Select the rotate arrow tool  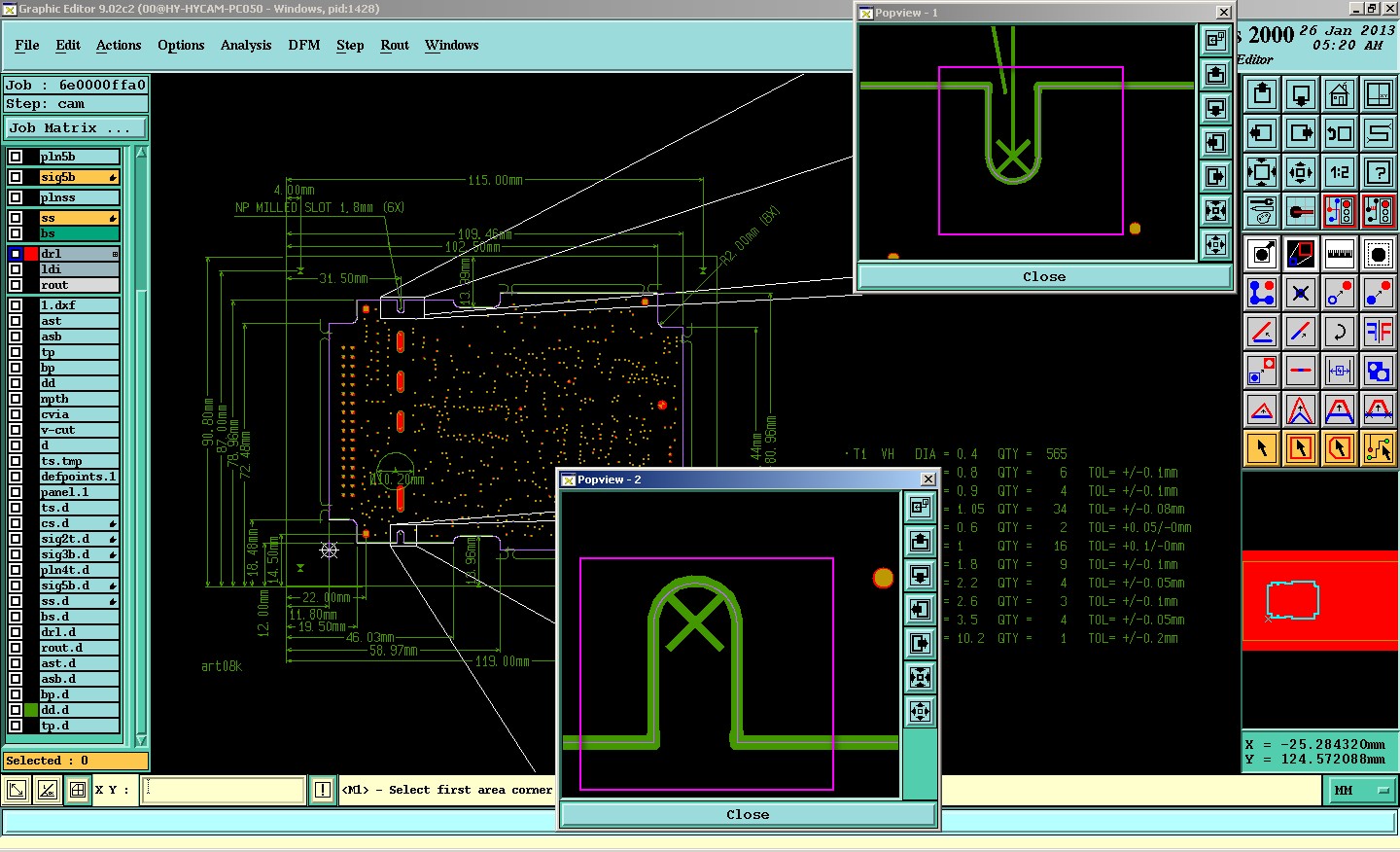pos(1340,332)
